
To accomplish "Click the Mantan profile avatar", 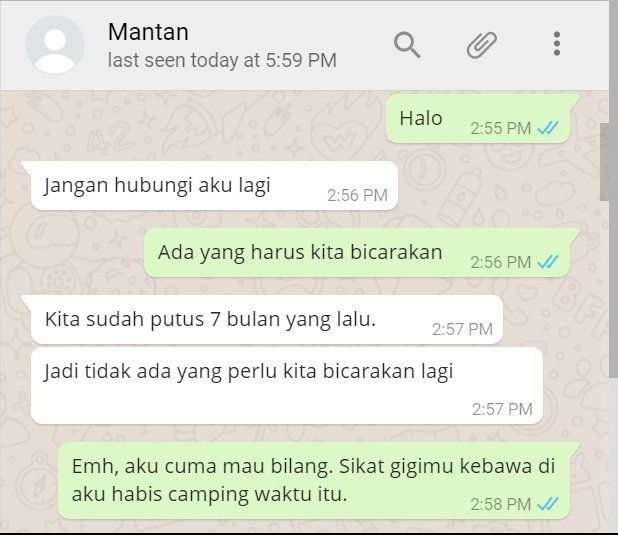I will click(55, 45).
